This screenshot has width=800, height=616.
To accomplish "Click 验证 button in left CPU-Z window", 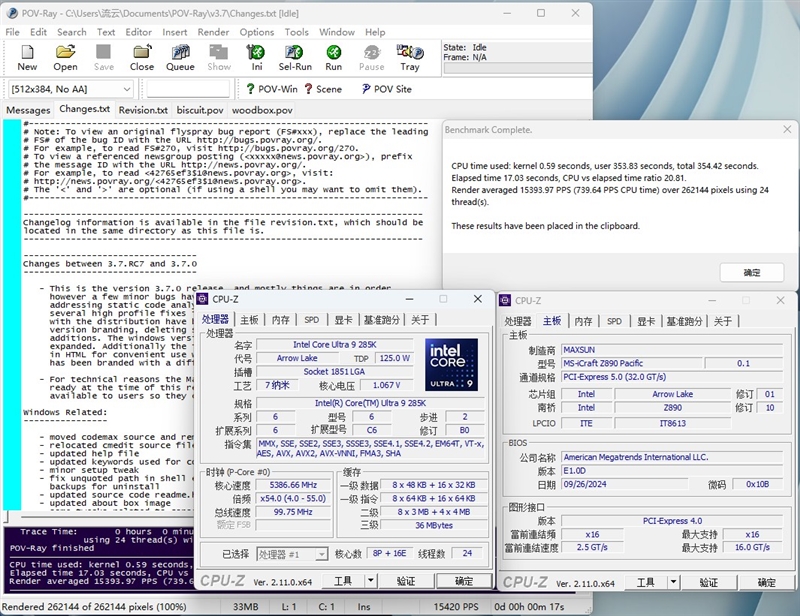I will coord(405,581).
